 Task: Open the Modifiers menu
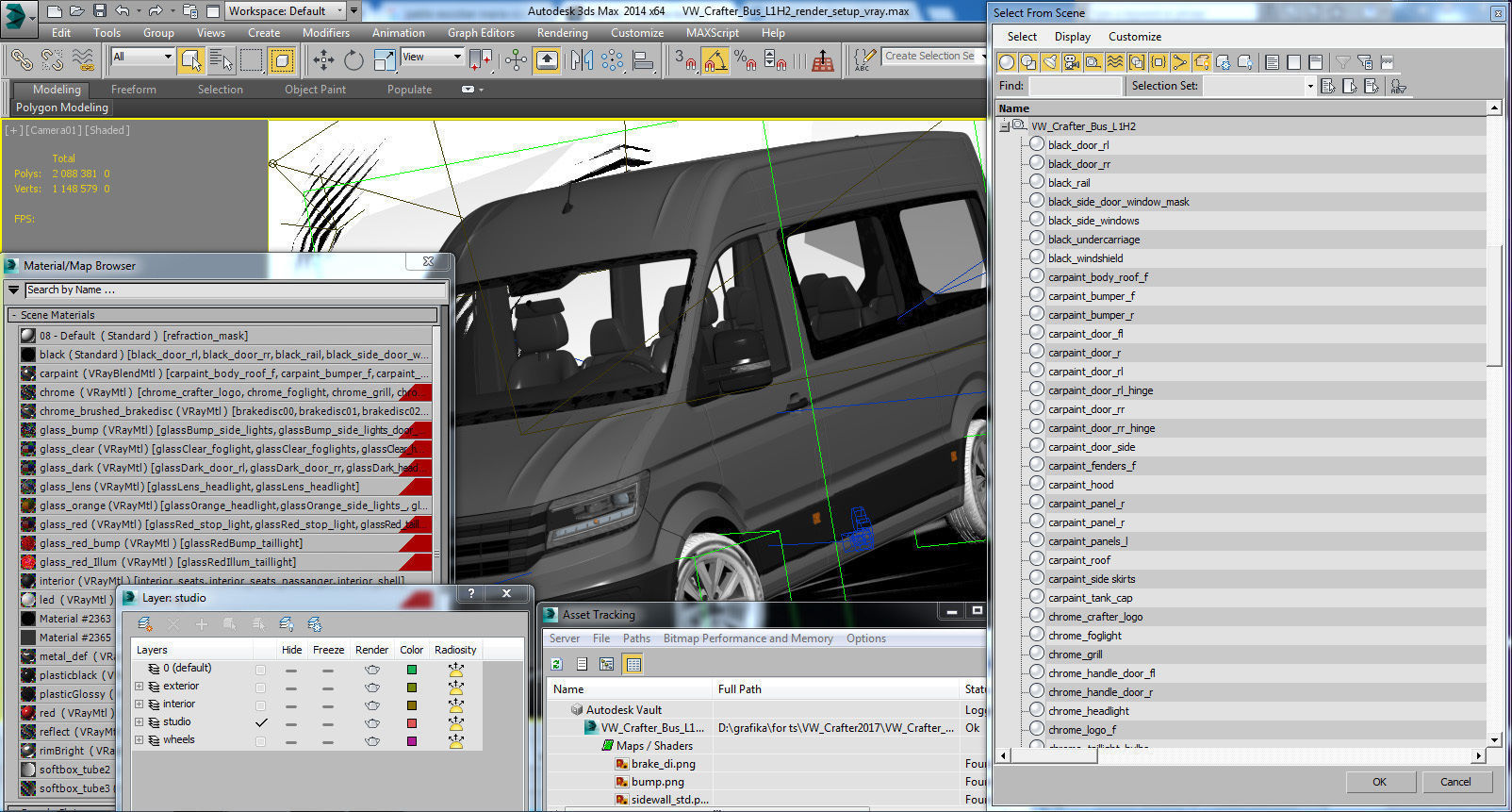pos(326,33)
